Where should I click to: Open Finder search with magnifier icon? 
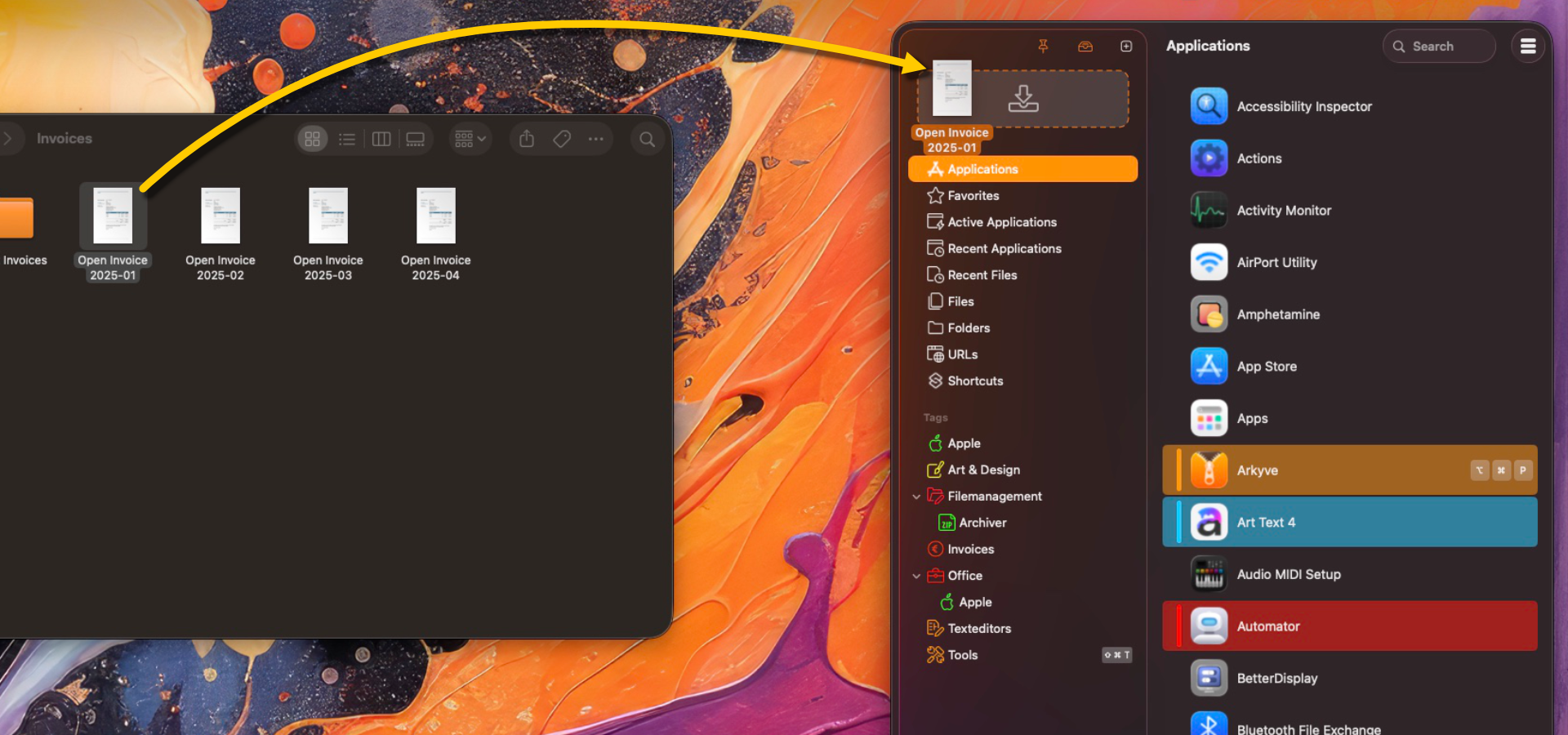click(x=647, y=140)
